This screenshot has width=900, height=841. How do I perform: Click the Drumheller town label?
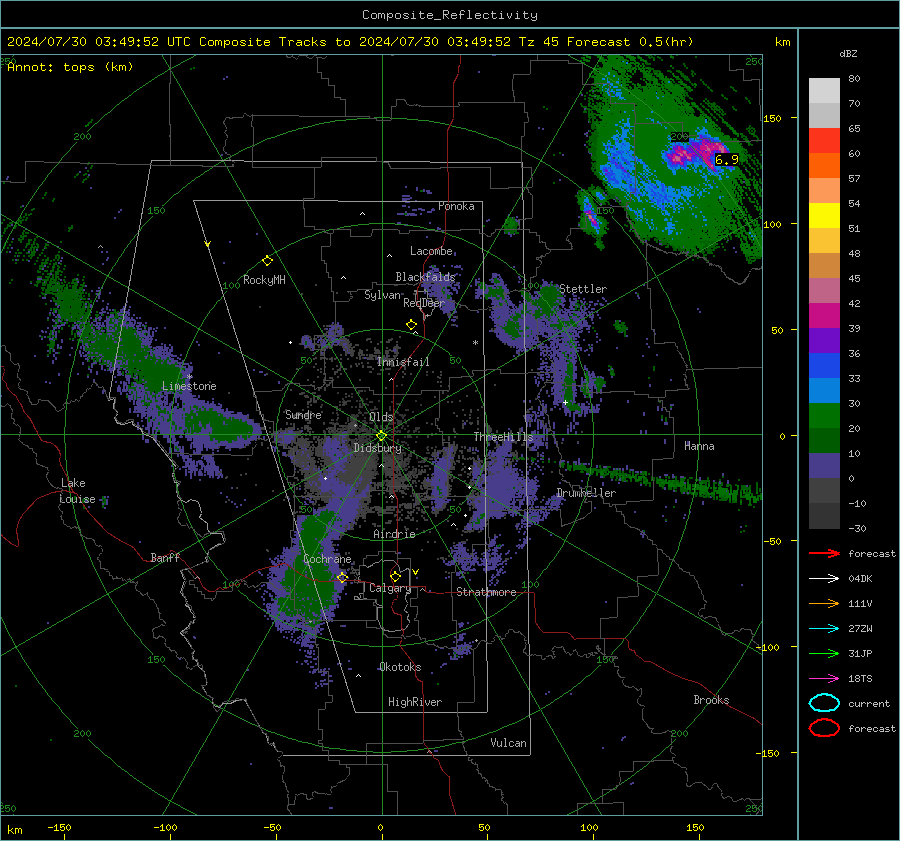tap(586, 493)
